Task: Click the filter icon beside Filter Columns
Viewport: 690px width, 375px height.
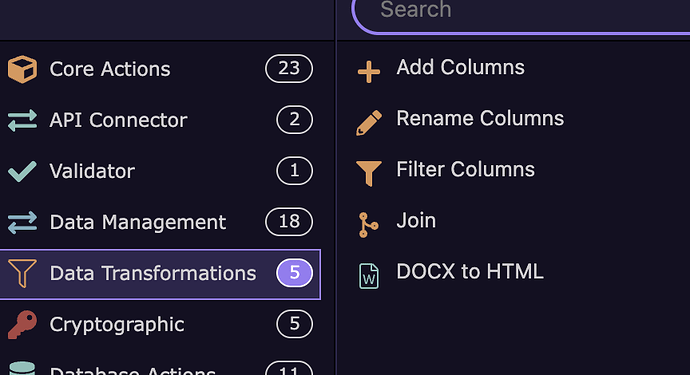Action: click(x=369, y=173)
